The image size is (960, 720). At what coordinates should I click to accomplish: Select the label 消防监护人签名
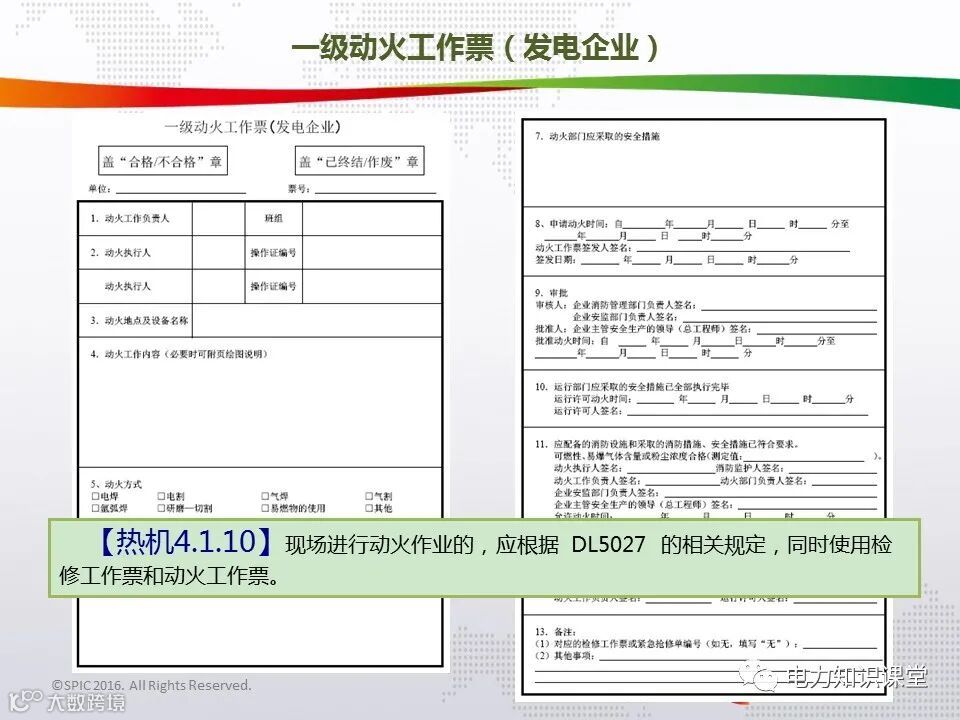[750, 468]
